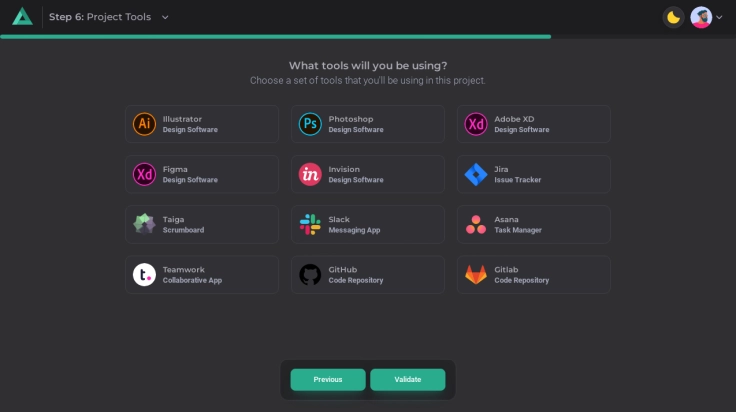Open the user avatar menu chevron
Screen dimensions: 736x412
[720, 18]
